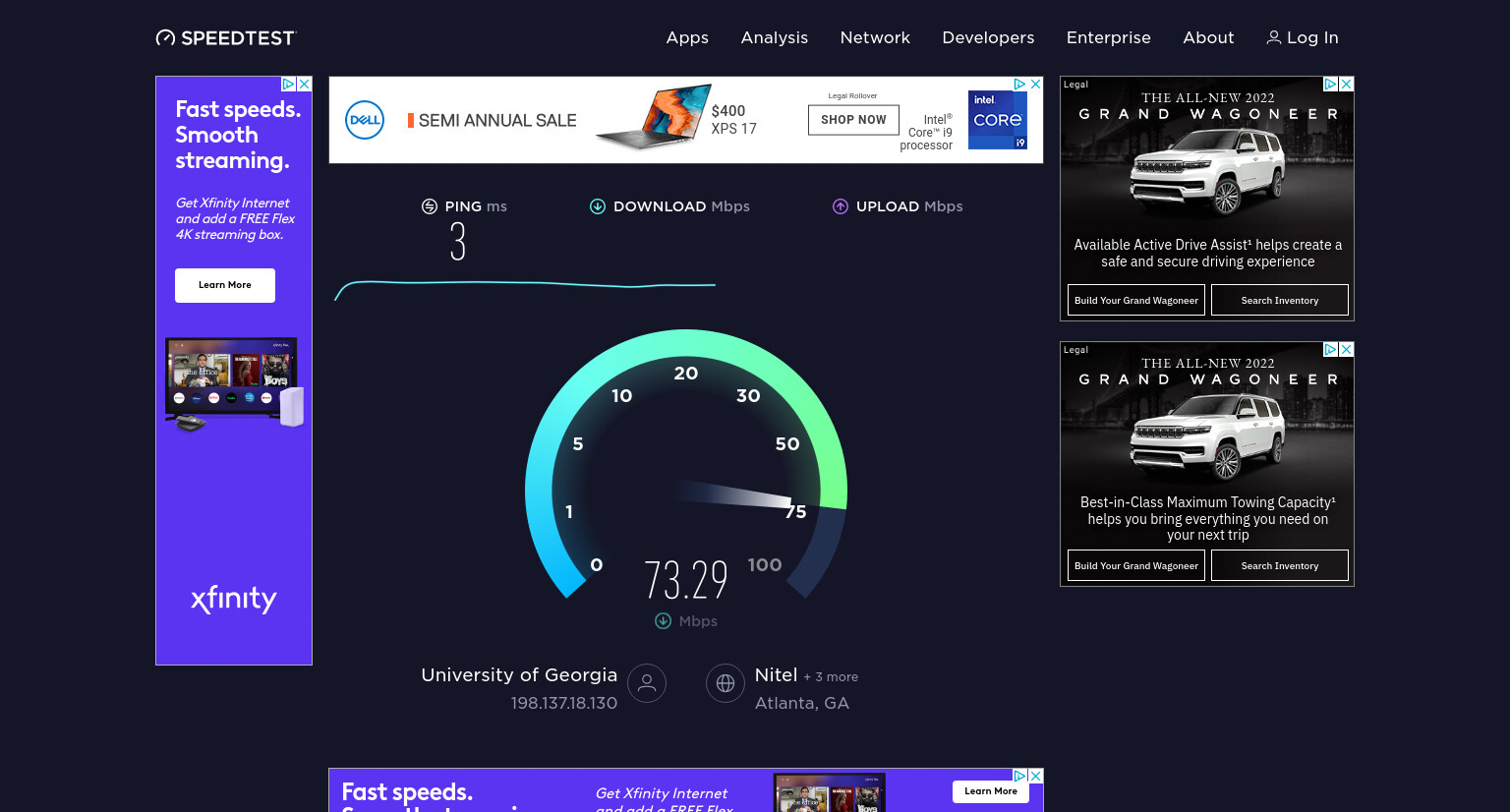The height and width of the screenshot is (812, 1510).
Task: Click the TV image in Xfinity ad
Action: point(234,384)
